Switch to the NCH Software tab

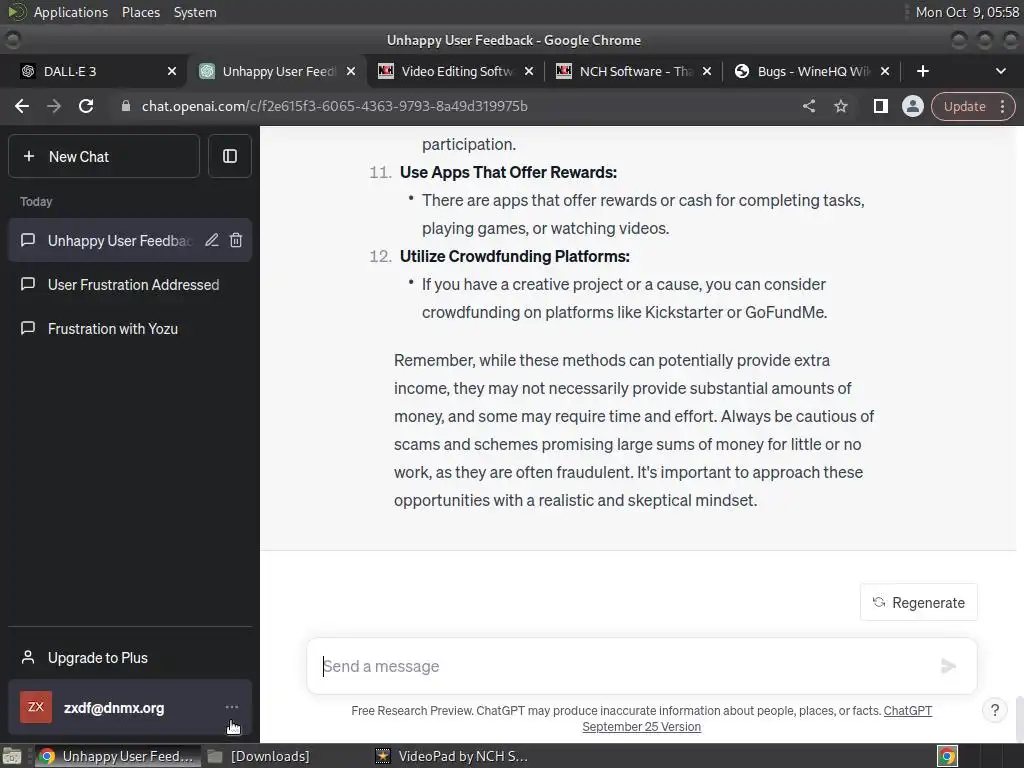click(635, 71)
